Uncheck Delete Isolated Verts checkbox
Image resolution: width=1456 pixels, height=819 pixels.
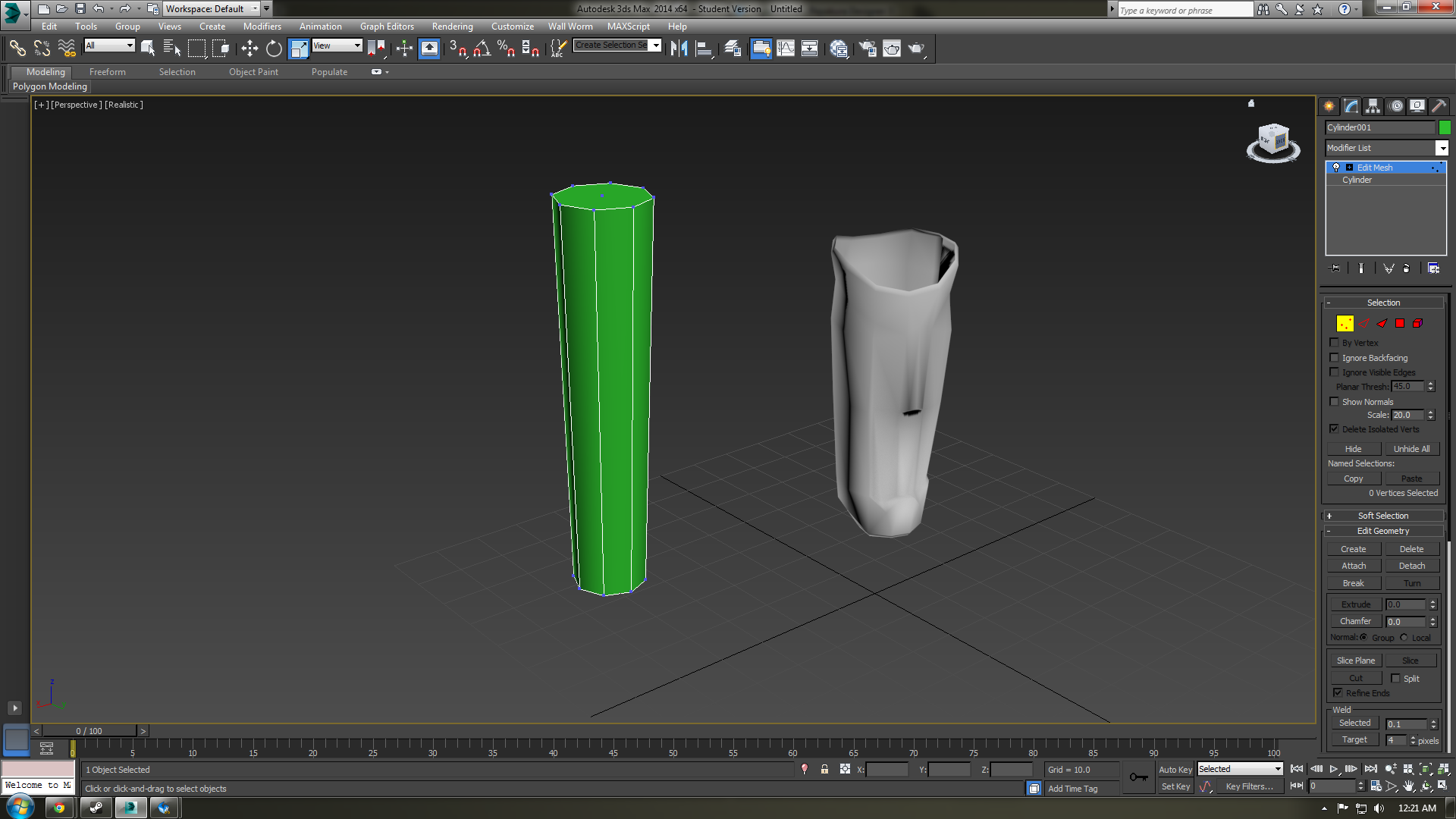coord(1335,429)
